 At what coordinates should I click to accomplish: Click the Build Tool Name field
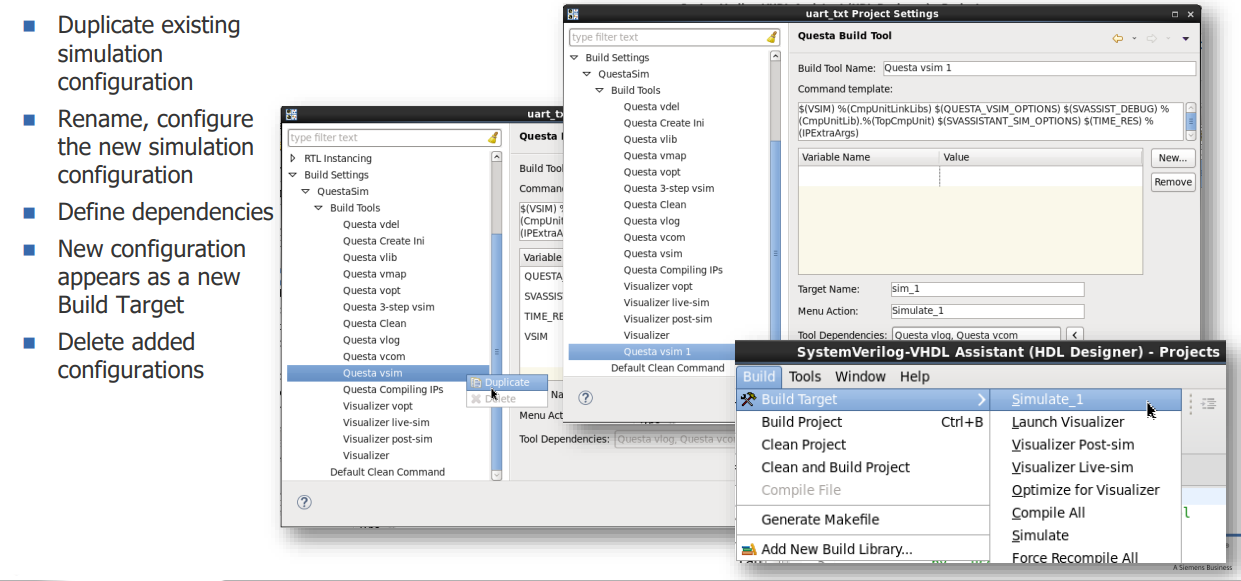pos(1038,69)
